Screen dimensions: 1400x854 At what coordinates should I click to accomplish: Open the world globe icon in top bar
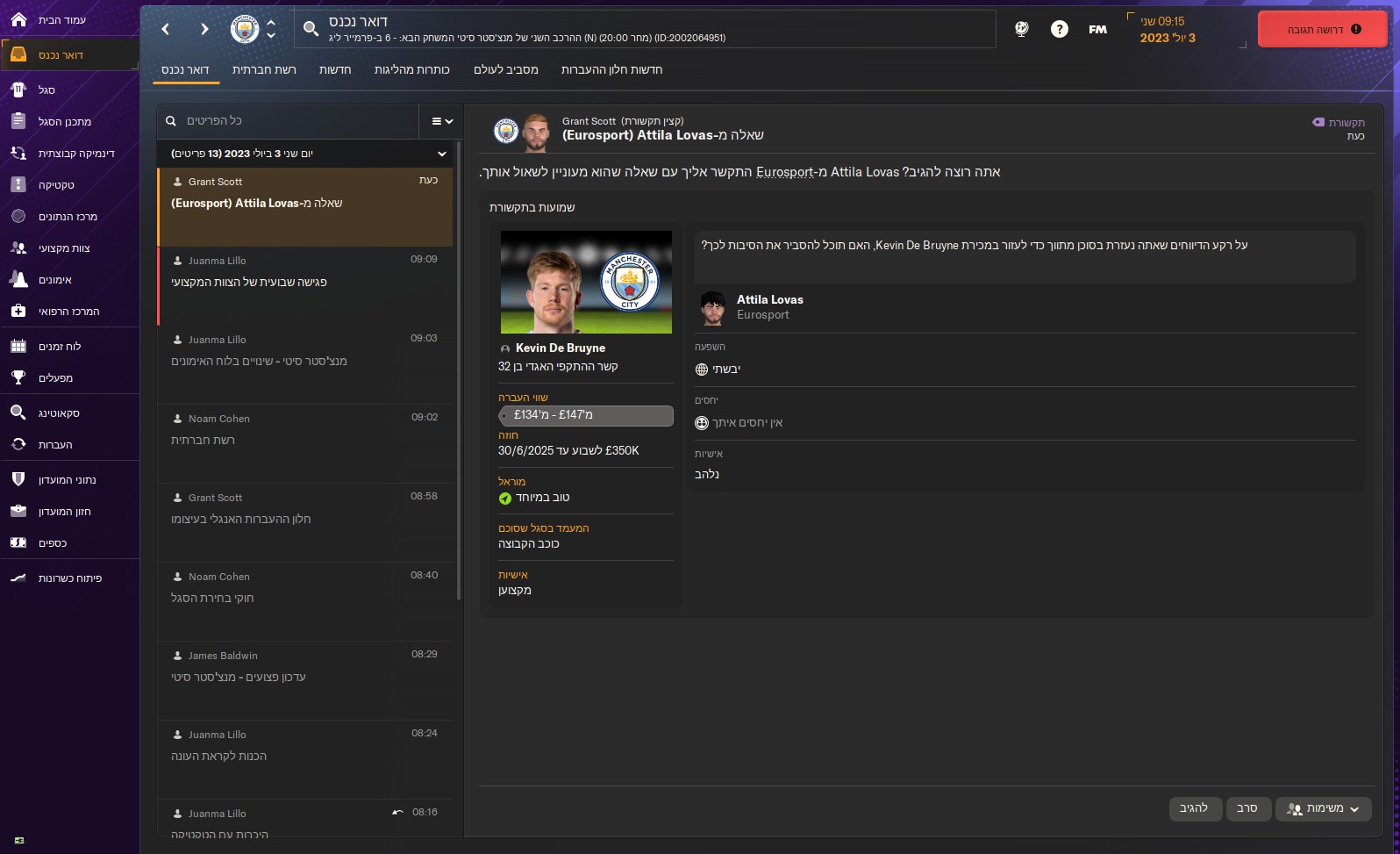click(1022, 29)
